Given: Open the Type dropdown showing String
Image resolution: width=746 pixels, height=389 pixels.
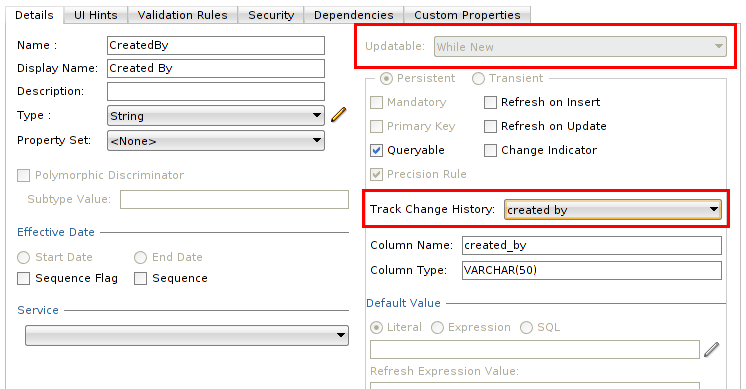Looking at the screenshot, I should (216, 116).
